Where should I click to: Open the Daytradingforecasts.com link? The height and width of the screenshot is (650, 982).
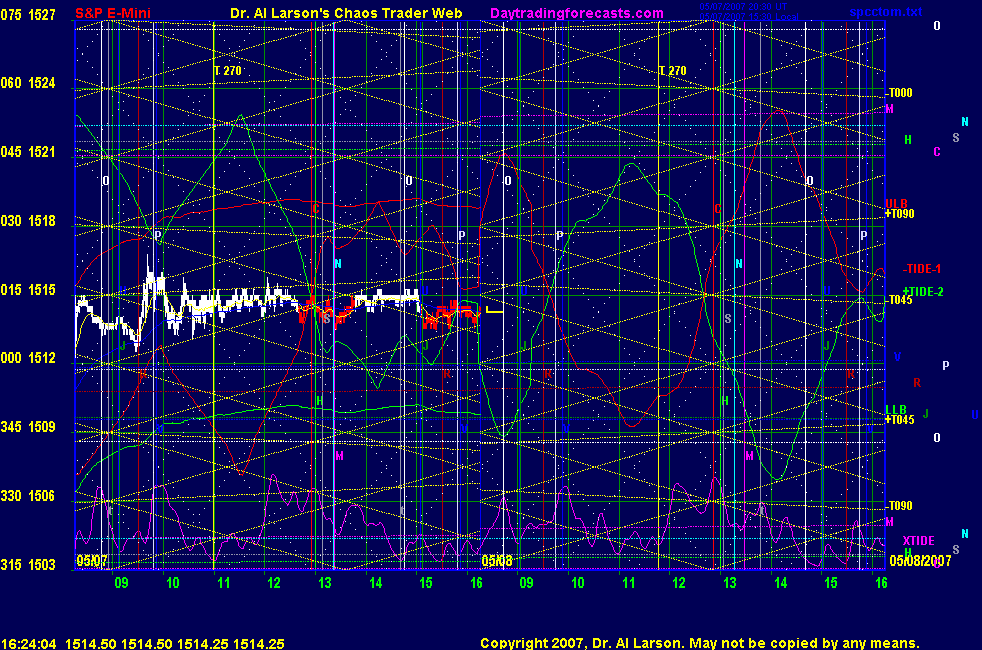[x=577, y=13]
